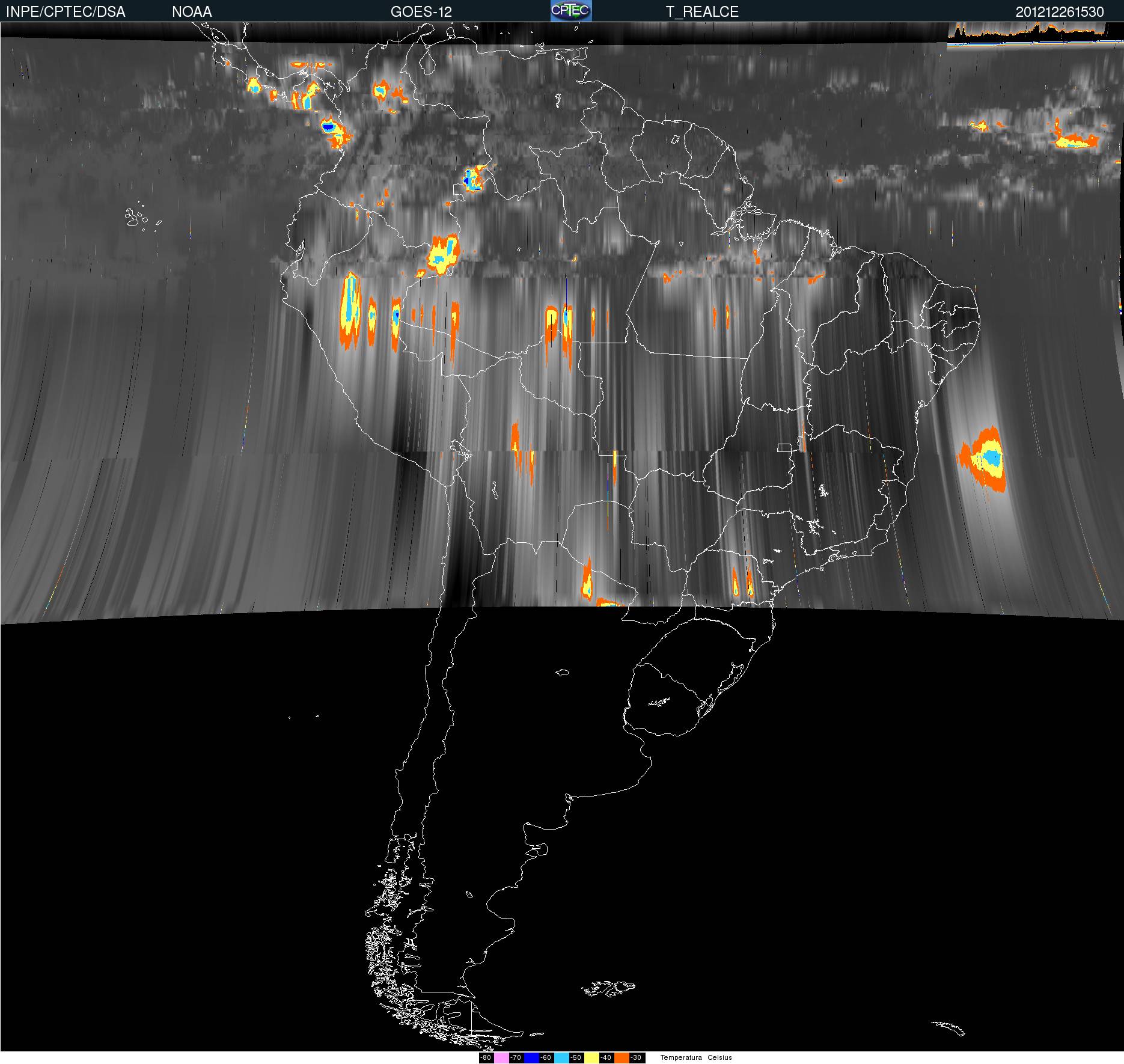This screenshot has width=1124, height=1064.
Task: Click the -40 legend value
Action: [x=606, y=1058]
